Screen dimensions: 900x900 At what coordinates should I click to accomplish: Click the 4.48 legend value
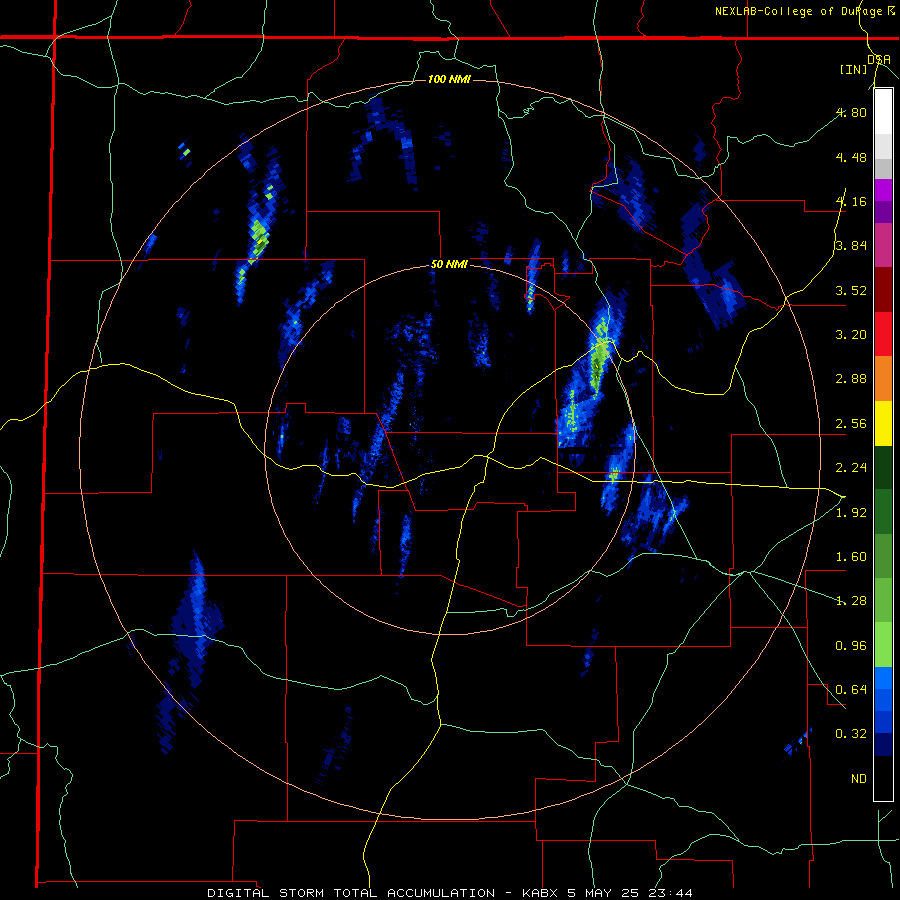point(851,157)
